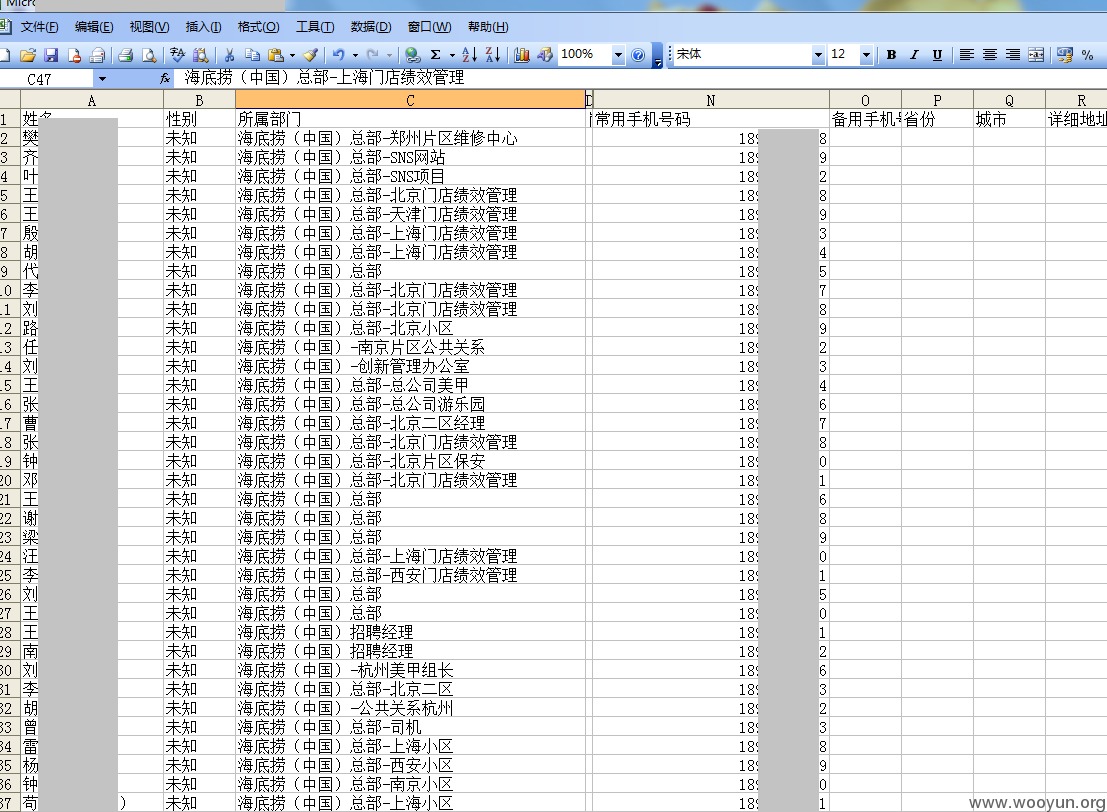Open the Chart Wizard icon
This screenshot has height=812, width=1107.
(x=522, y=54)
